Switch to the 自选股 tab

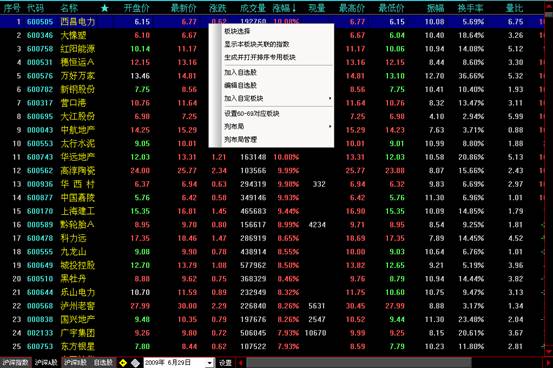click(x=103, y=363)
